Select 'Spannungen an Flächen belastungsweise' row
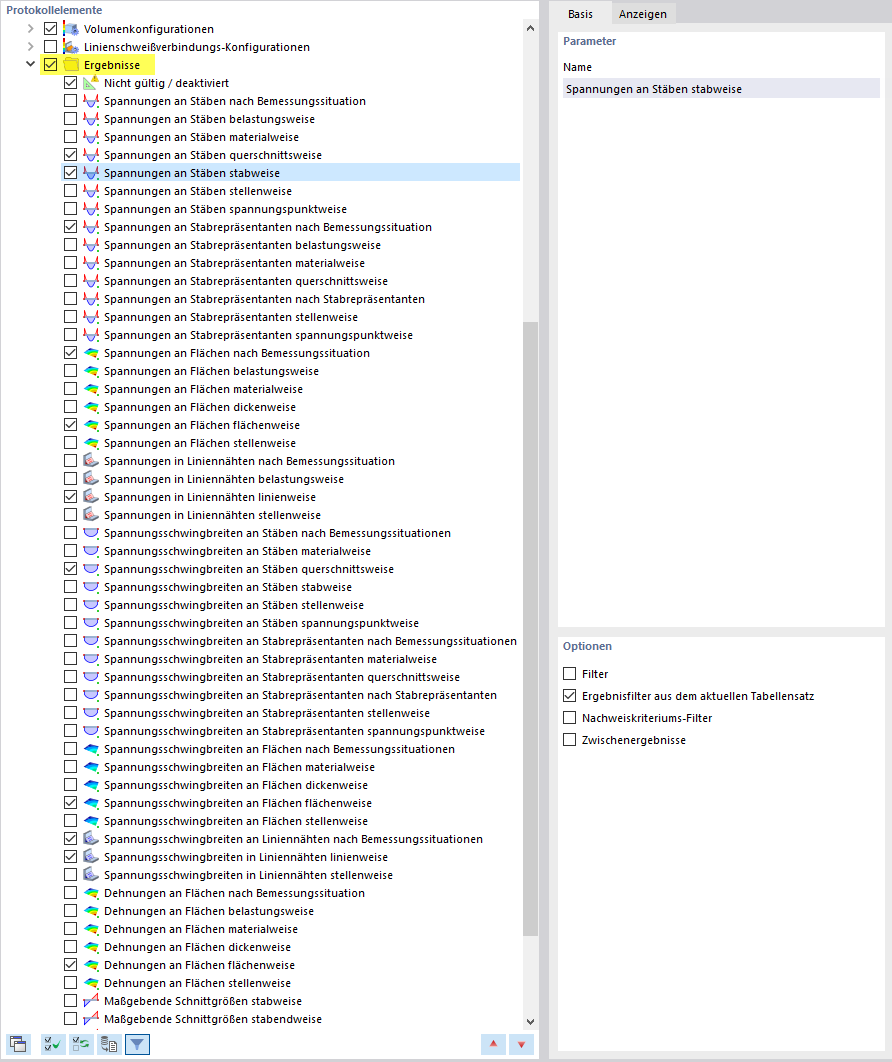Image resolution: width=892 pixels, height=1062 pixels. [x=211, y=371]
